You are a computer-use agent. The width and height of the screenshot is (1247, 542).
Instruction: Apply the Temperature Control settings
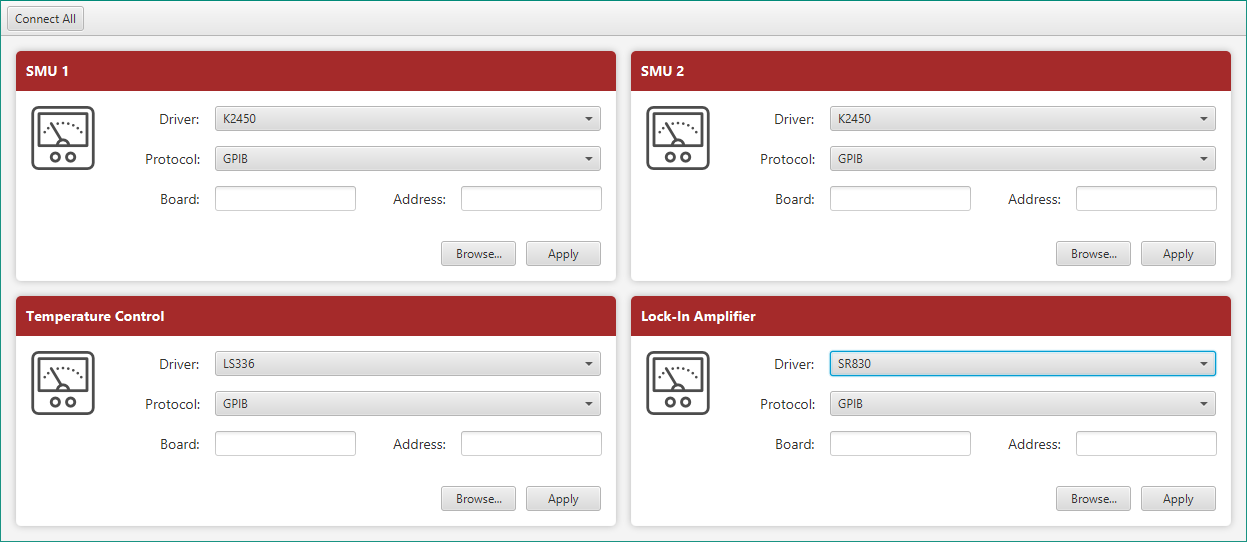pyautogui.click(x=563, y=499)
